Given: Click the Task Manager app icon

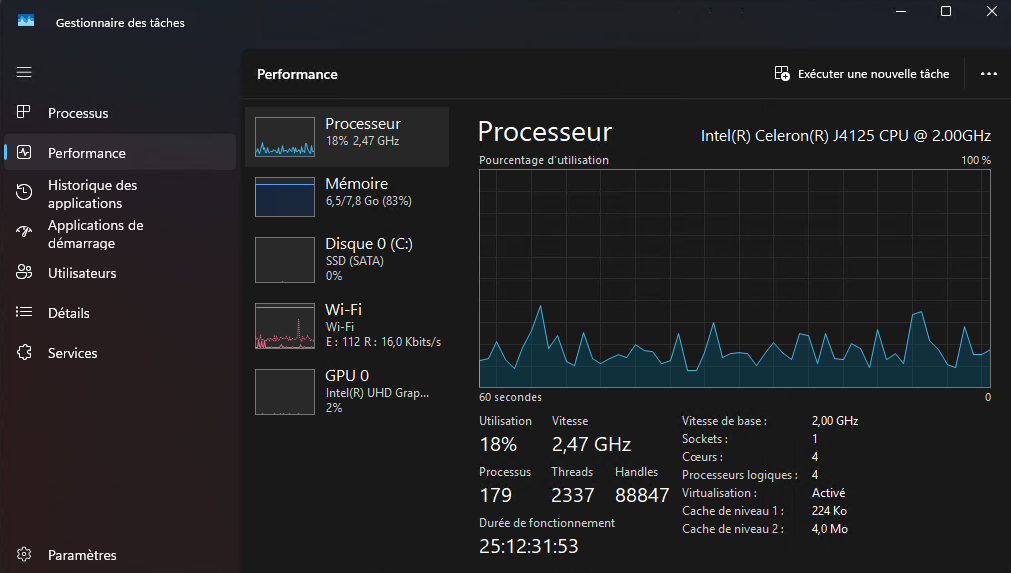Looking at the screenshot, I should [x=26, y=21].
